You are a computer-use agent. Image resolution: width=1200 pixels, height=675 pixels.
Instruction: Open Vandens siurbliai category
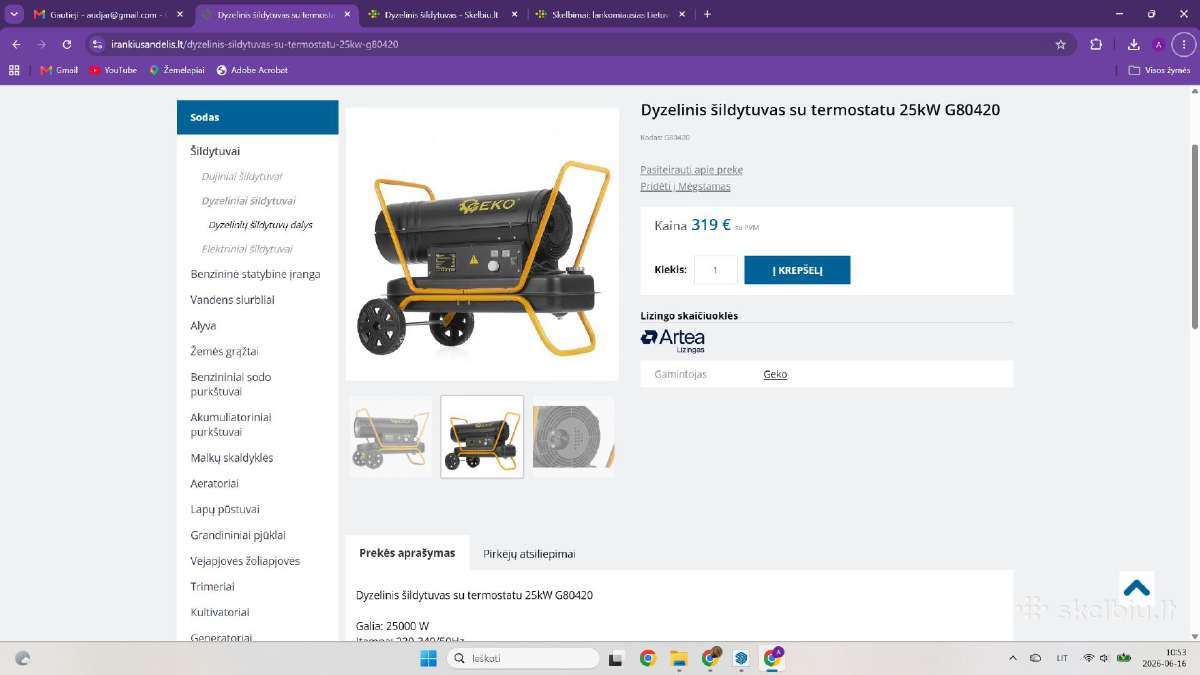pos(232,300)
